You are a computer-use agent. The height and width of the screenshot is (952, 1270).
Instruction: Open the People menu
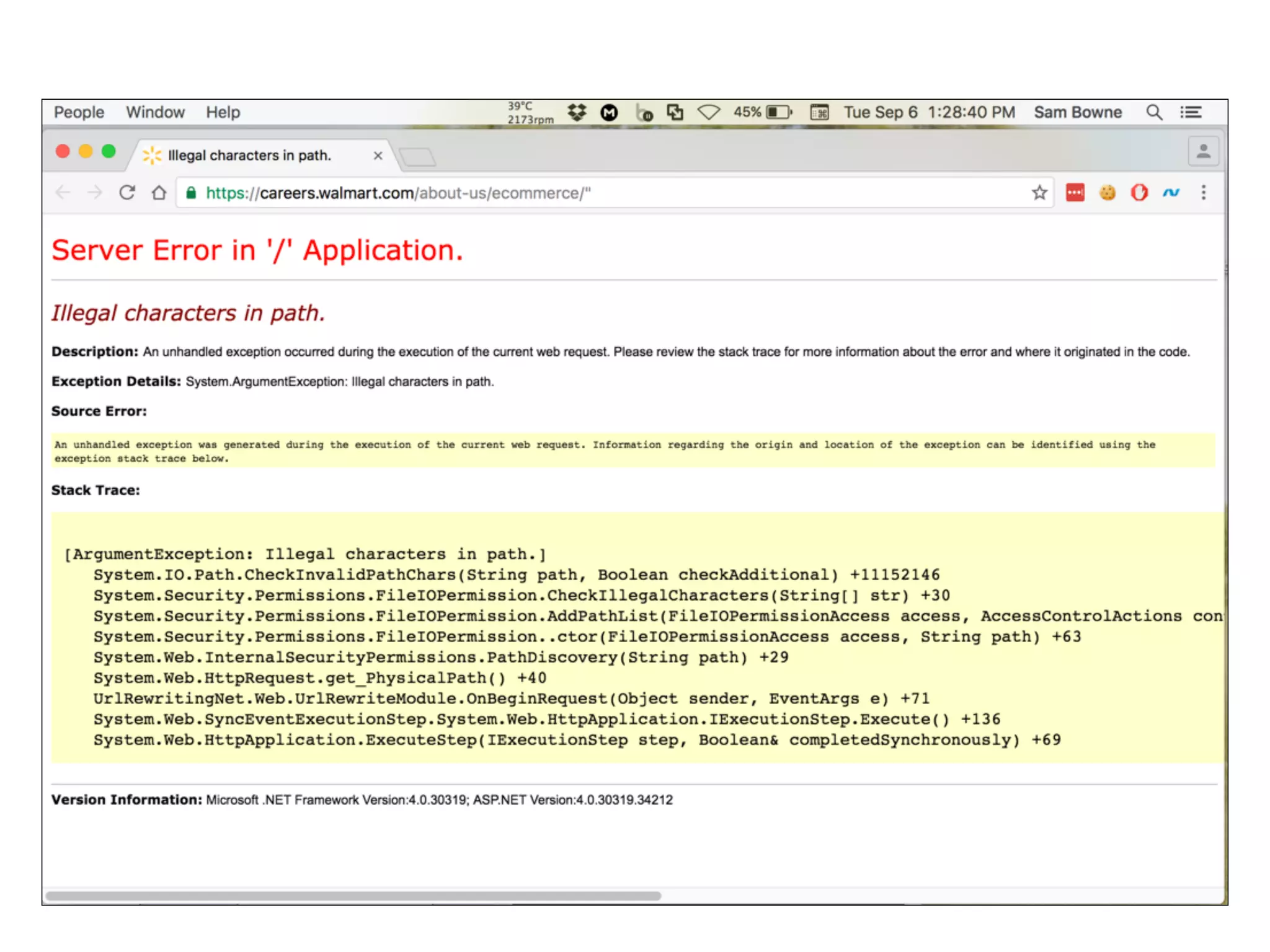(x=79, y=112)
